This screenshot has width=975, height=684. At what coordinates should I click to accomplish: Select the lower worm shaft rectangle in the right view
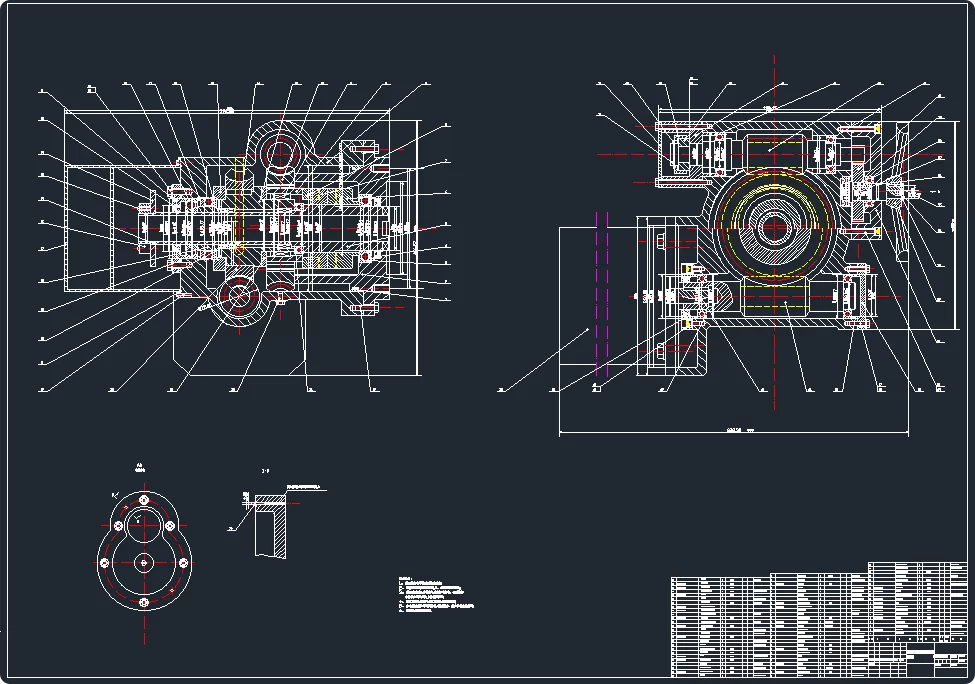tap(775, 298)
